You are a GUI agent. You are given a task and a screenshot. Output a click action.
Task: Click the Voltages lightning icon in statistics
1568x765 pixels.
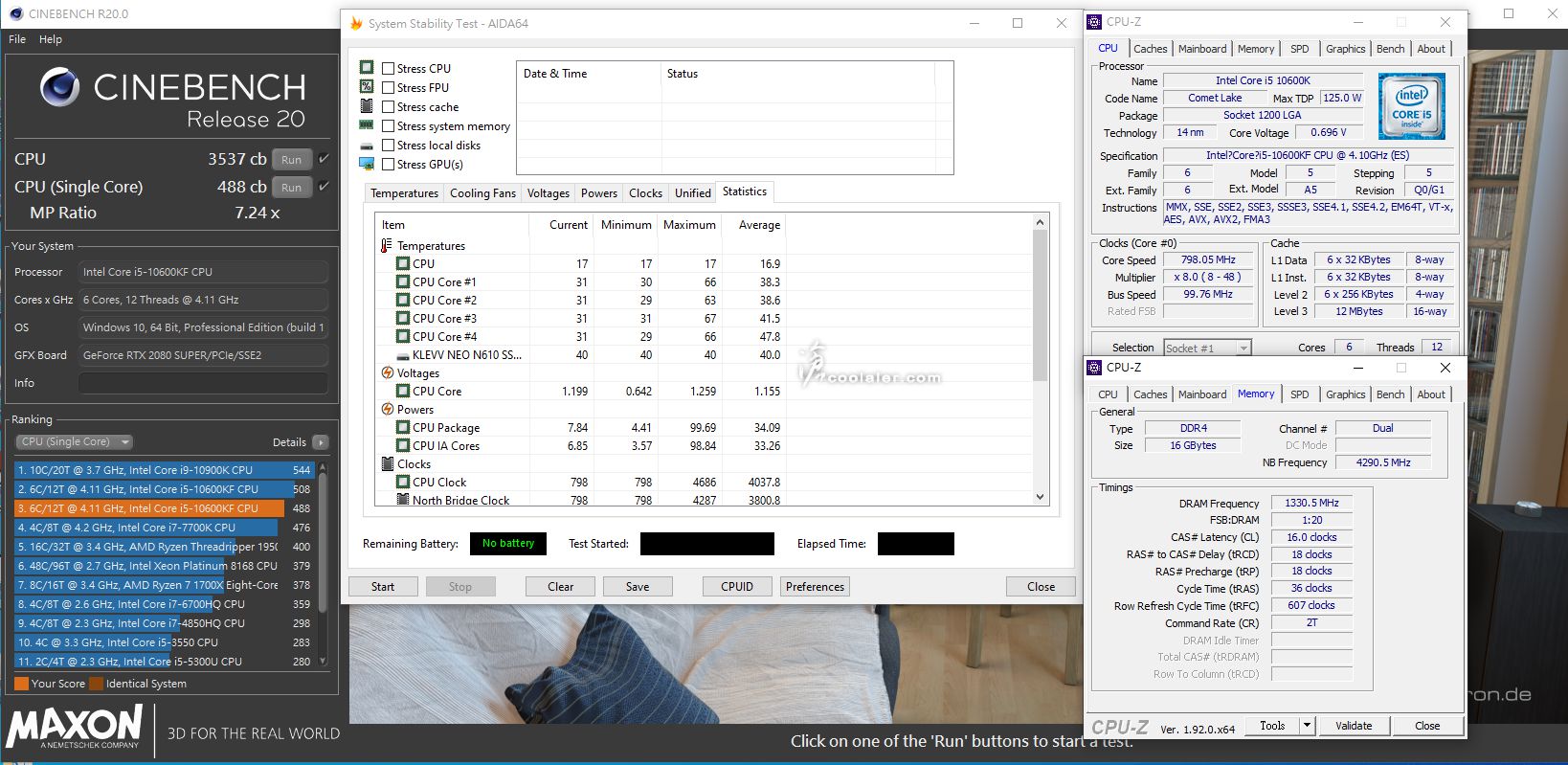tap(387, 373)
